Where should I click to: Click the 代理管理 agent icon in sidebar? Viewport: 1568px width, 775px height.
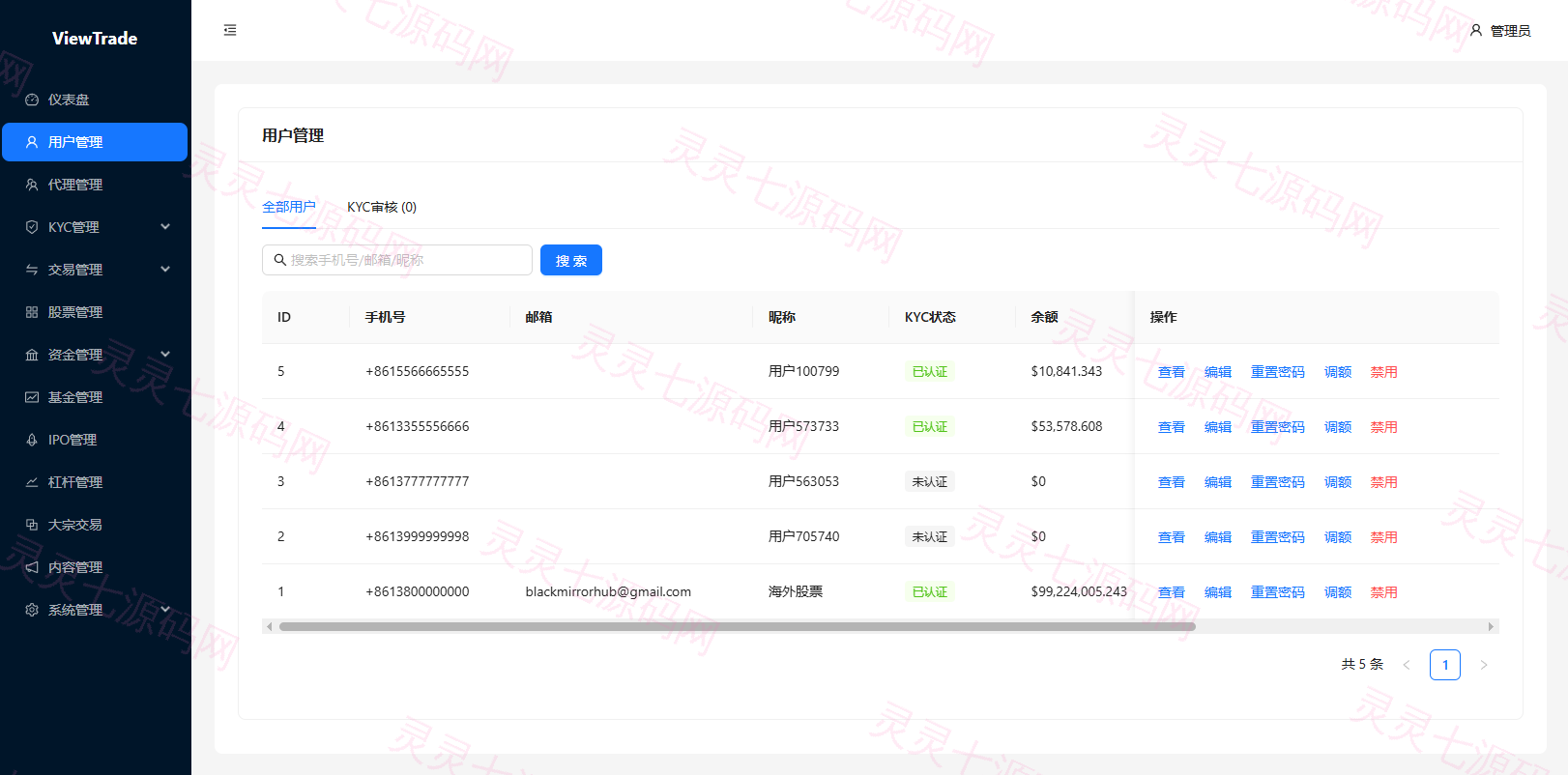tap(32, 185)
